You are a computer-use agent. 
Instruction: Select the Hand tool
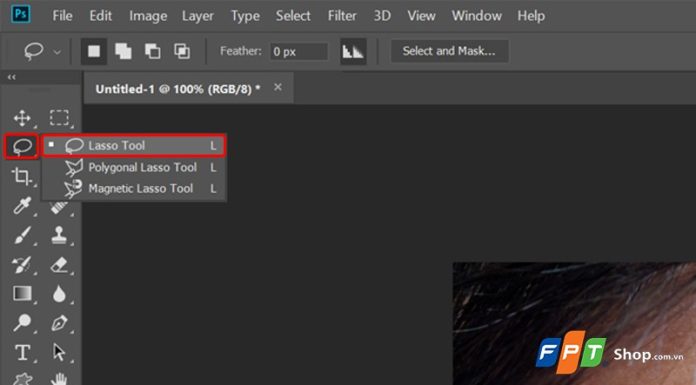click(59, 378)
